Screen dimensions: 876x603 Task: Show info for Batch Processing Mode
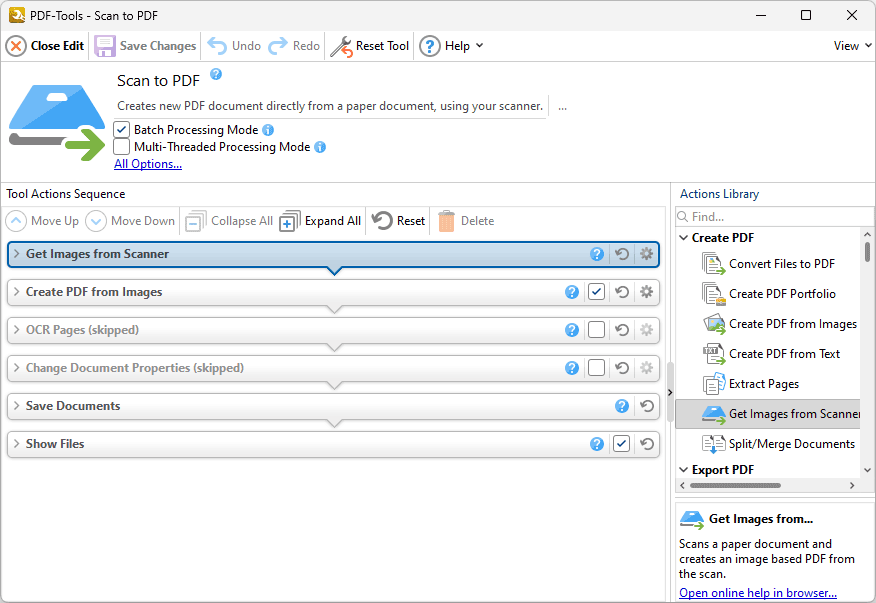[268, 130]
